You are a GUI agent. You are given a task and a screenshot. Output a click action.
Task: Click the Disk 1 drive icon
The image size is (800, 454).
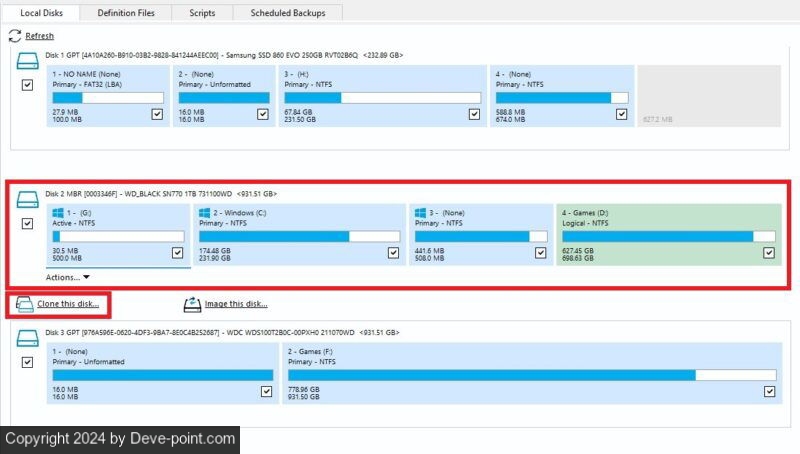[29, 62]
